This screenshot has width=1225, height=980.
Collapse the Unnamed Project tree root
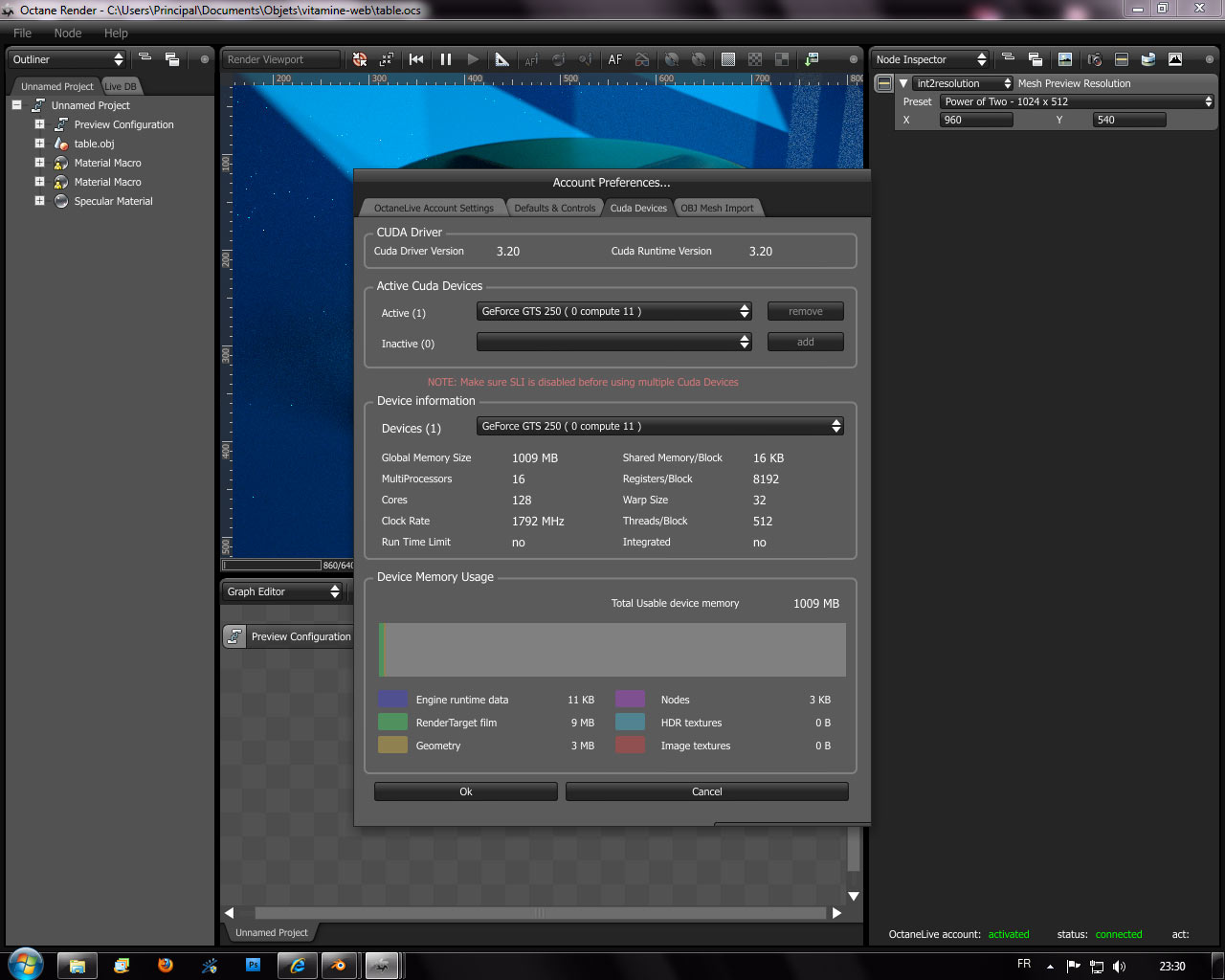(16, 105)
